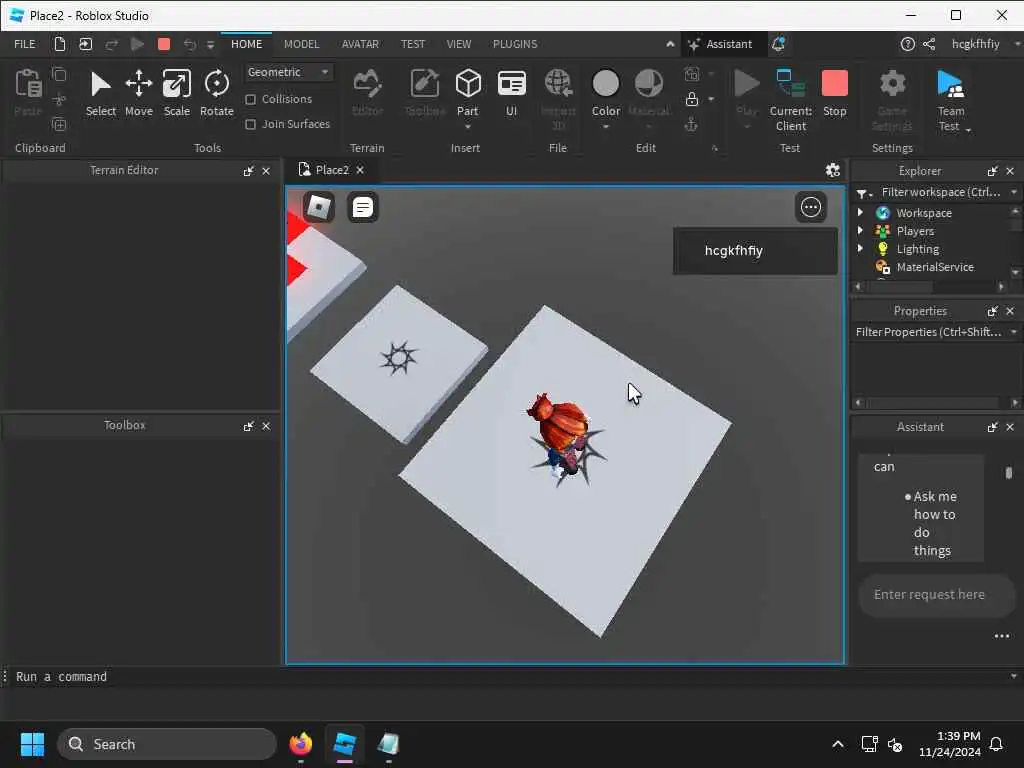Open Windows Start menu
Screen dimensions: 1024x768
[x=32, y=744]
